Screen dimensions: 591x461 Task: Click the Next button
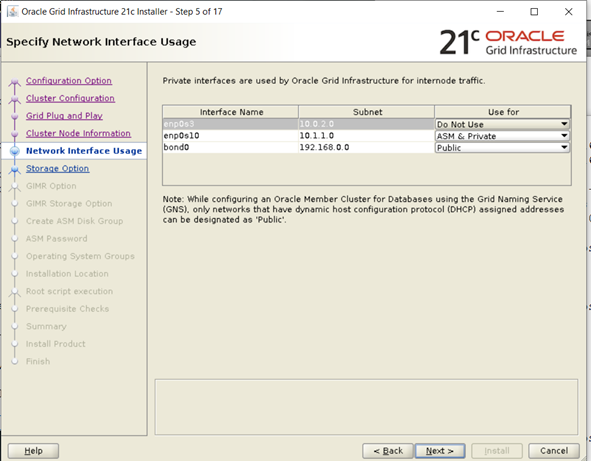click(x=440, y=451)
